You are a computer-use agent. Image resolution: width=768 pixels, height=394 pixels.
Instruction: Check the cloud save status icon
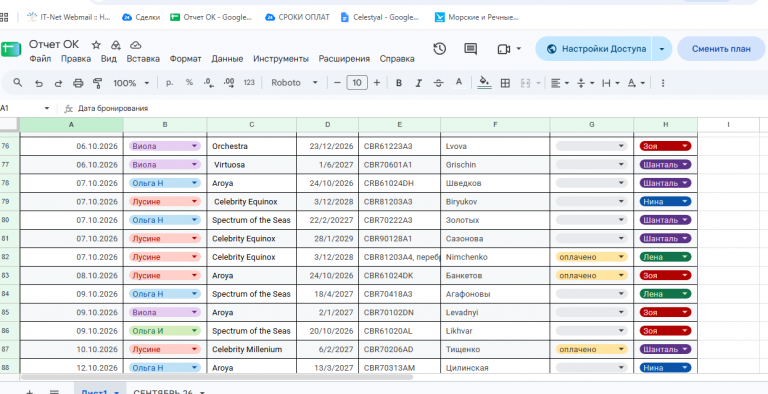[136, 45]
